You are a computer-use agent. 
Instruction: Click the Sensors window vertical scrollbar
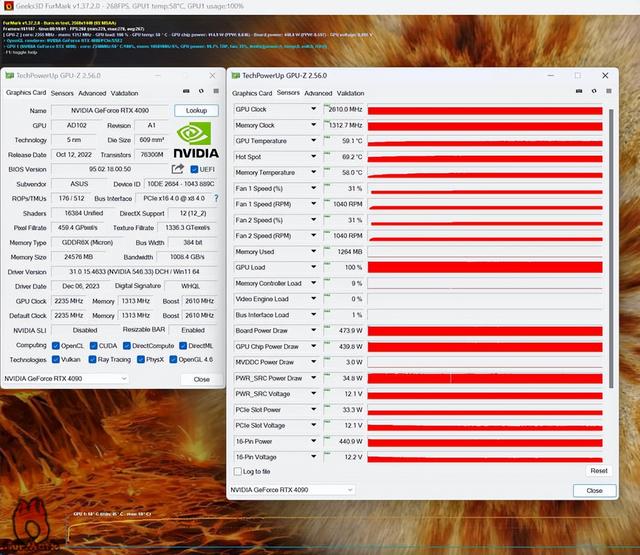point(611,248)
